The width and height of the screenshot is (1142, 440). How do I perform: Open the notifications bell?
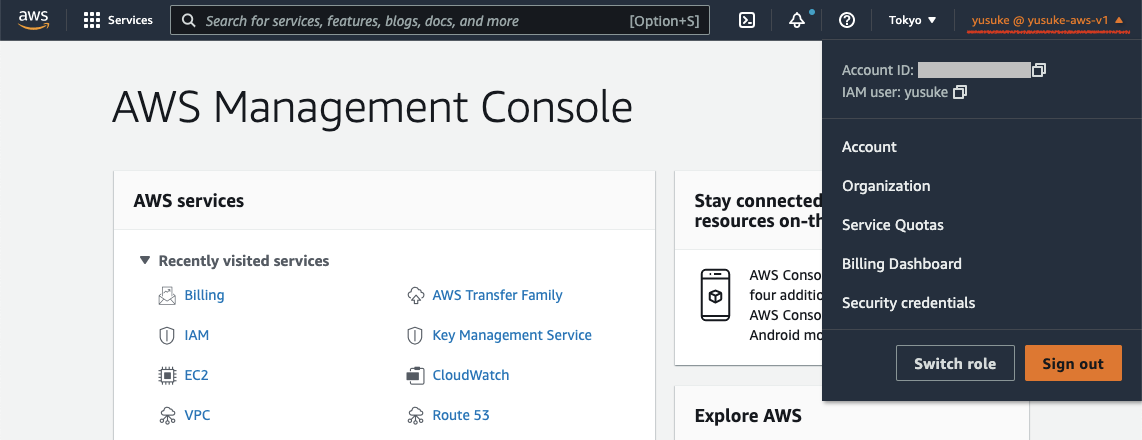[x=797, y=20]
